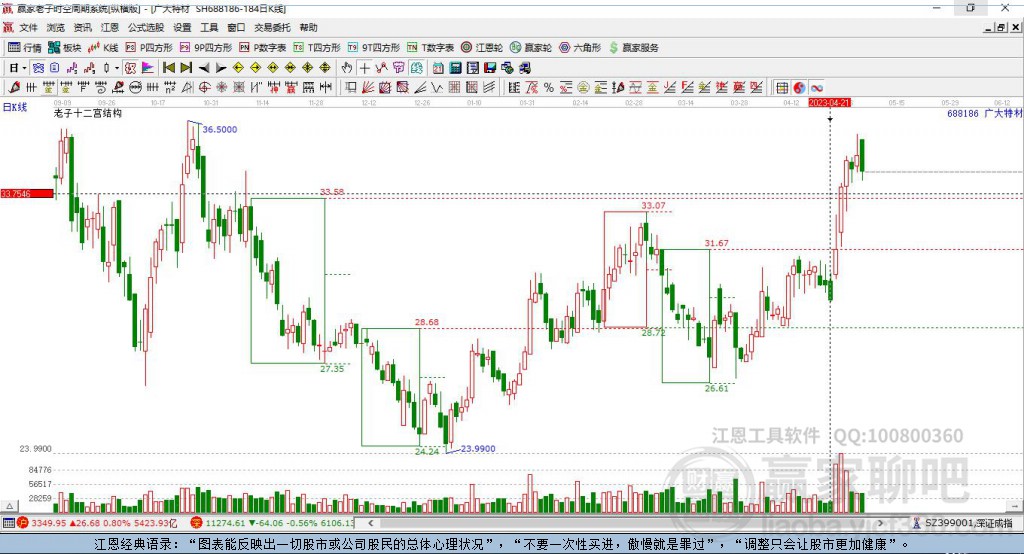Click the last yellow diamond arrow icon
This screenshot has width=1024, height=554.
click(x=325, y=68)
